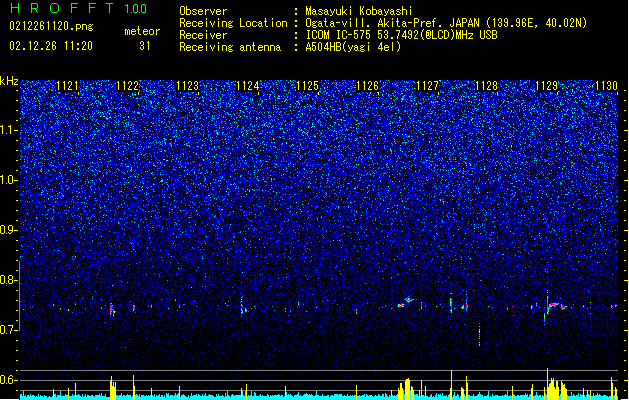Click the 1123 time marker
The width and height of the screenshot is (629, 400).
pyautogui.click(x=187, y=86)
